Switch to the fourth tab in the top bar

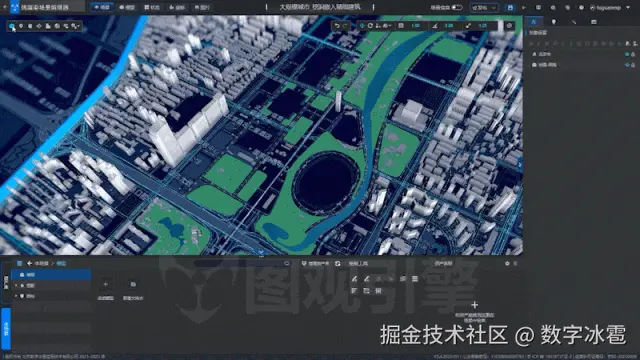click(x=177, y=7)
